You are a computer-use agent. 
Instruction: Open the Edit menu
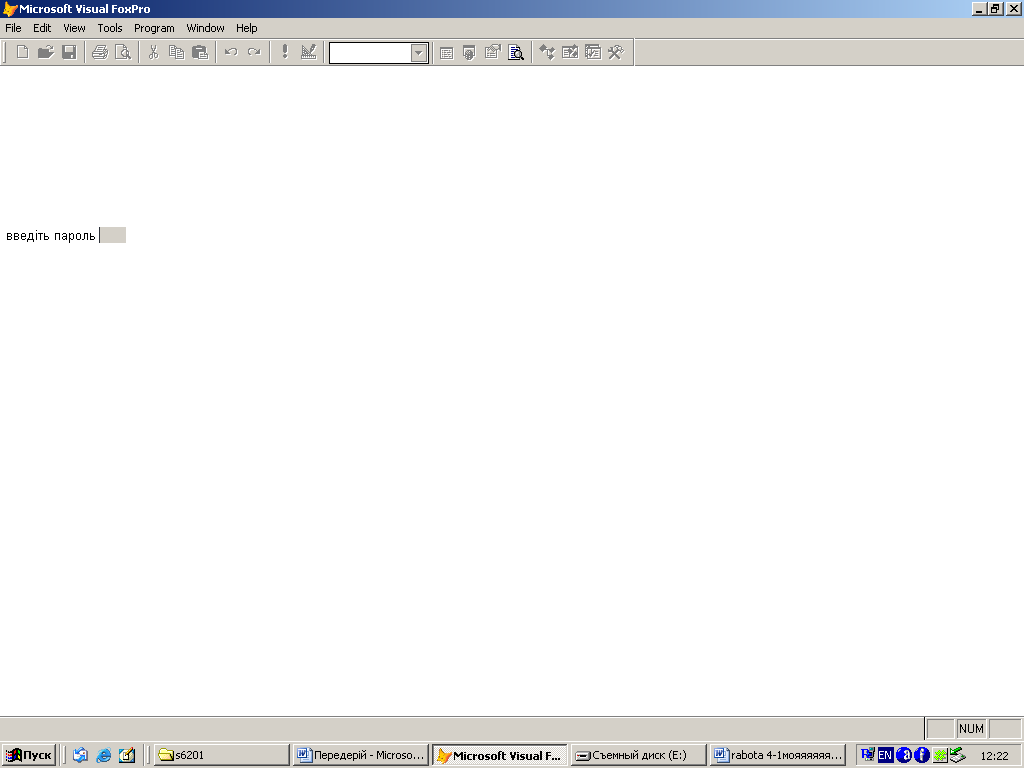point(42,28)
